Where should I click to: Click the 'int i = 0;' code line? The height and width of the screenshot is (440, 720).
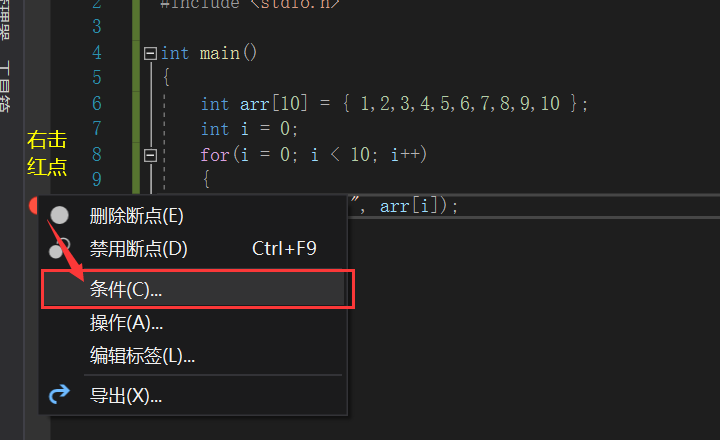point(249,129)
